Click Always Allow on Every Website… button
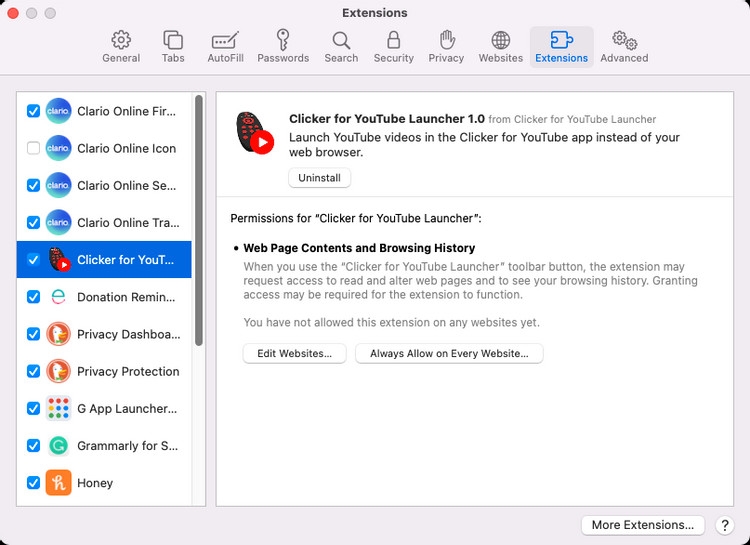 [x=449, y=353]
